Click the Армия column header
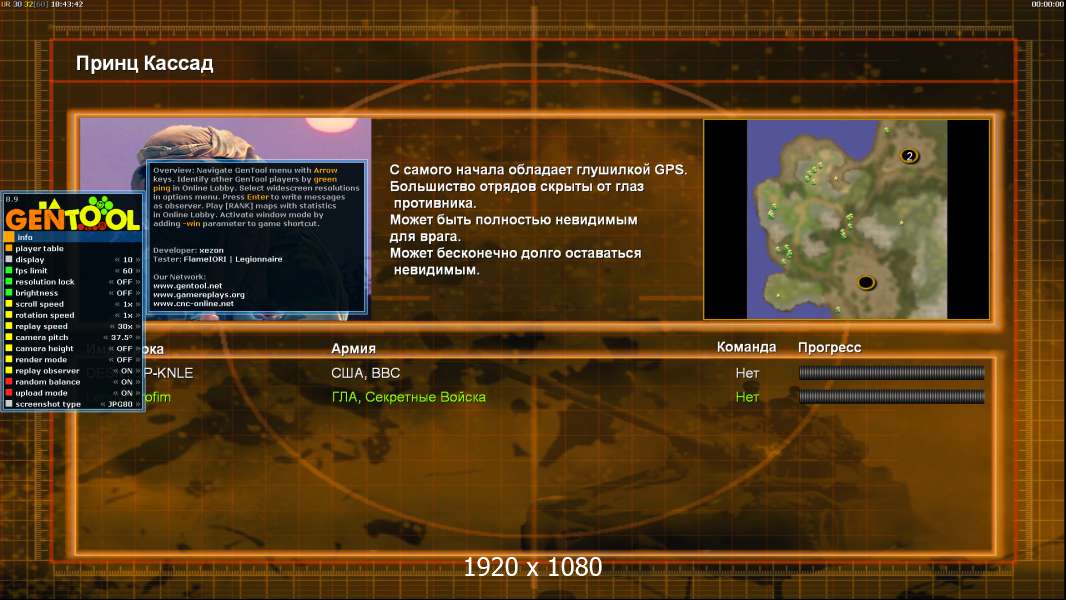 coord(353,349)
